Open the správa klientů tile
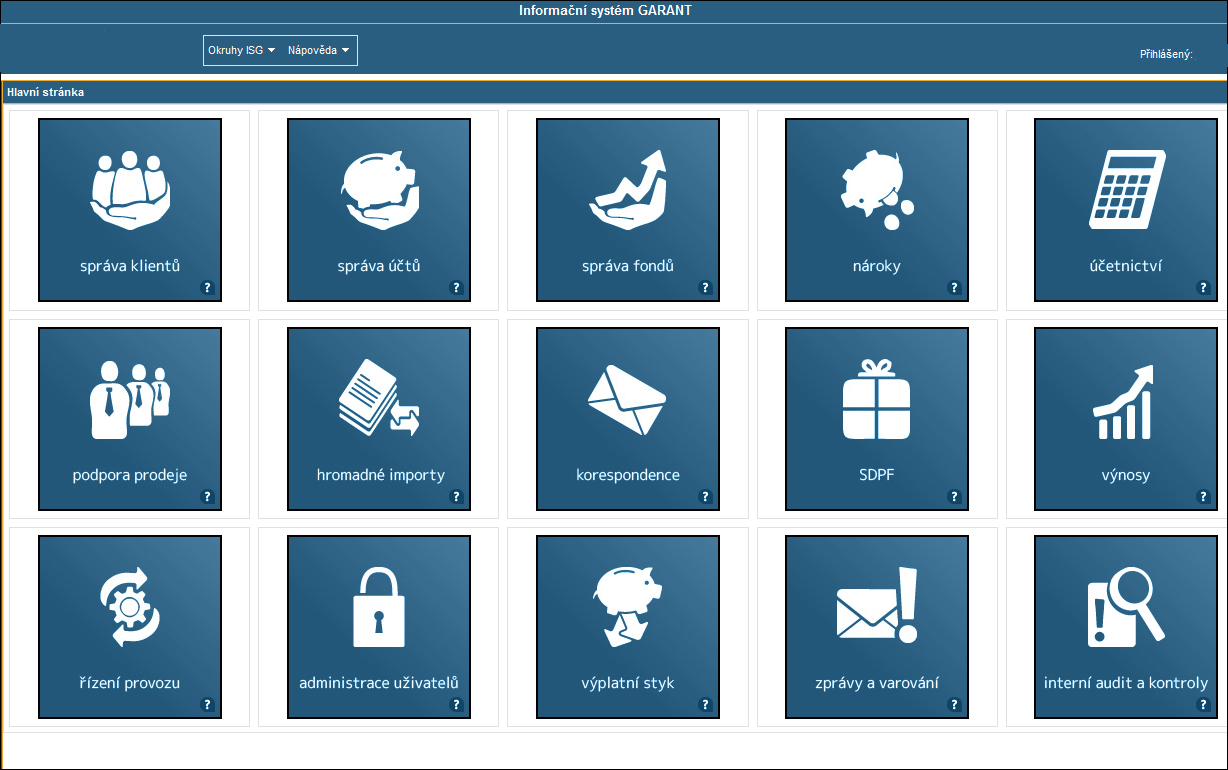Screen dimensions: 1228x770 pos(129,209)
